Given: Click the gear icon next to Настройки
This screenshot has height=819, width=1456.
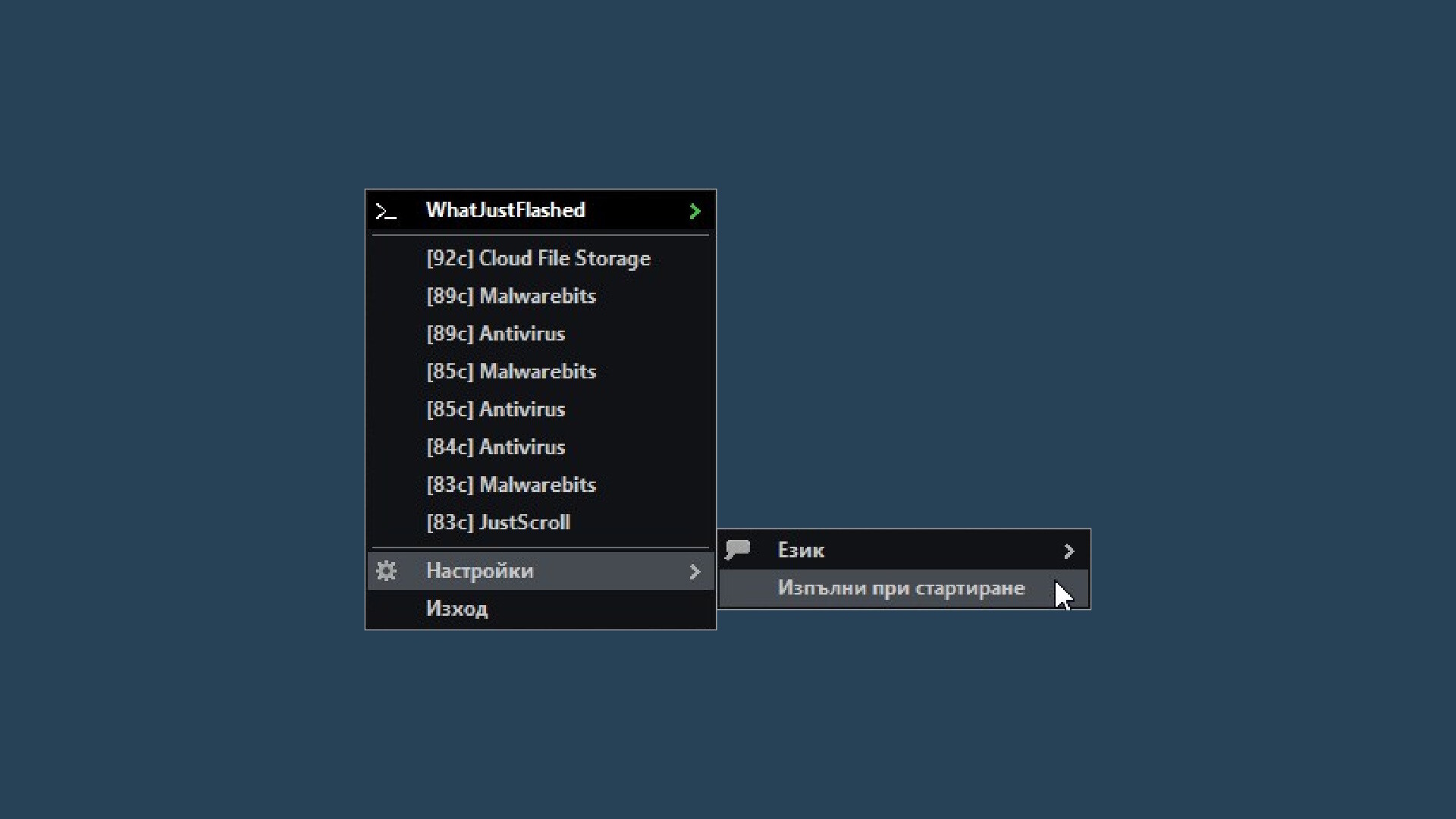Looking at the screenshot, I should (387, 571).
